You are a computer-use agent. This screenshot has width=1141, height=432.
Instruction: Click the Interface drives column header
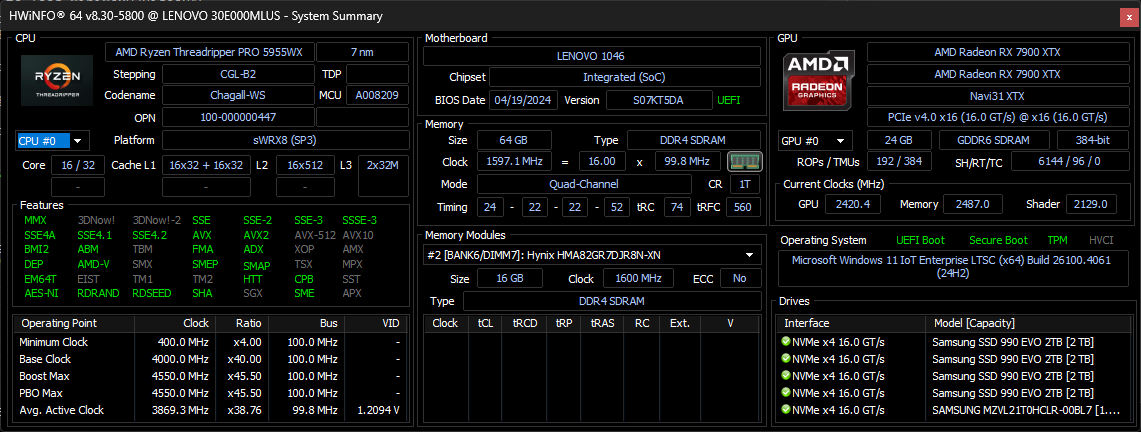tap(851, 323)
